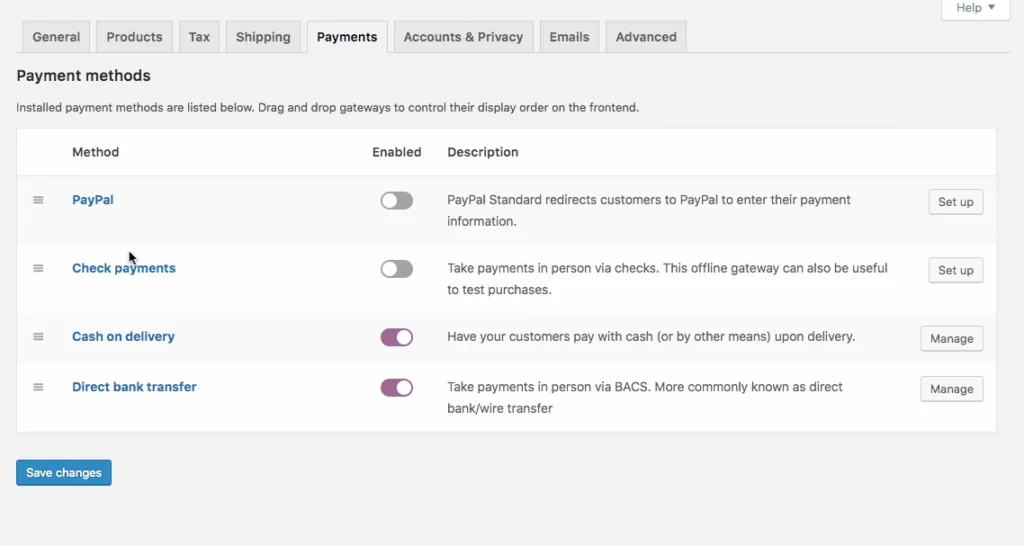Open the Emails tab

pyautogui.click(x=569, y=37)
